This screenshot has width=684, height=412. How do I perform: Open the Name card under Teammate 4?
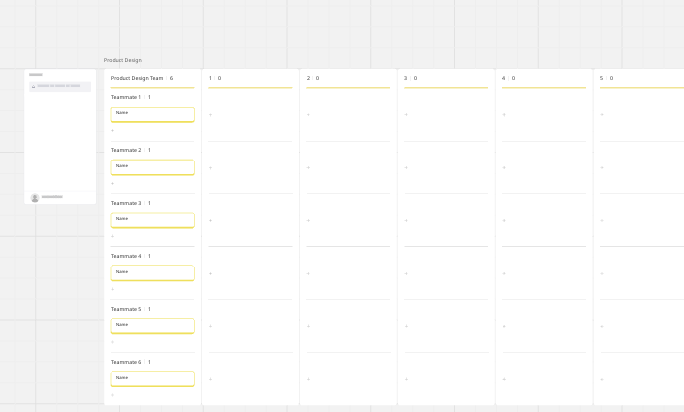[x=152, y=273]
